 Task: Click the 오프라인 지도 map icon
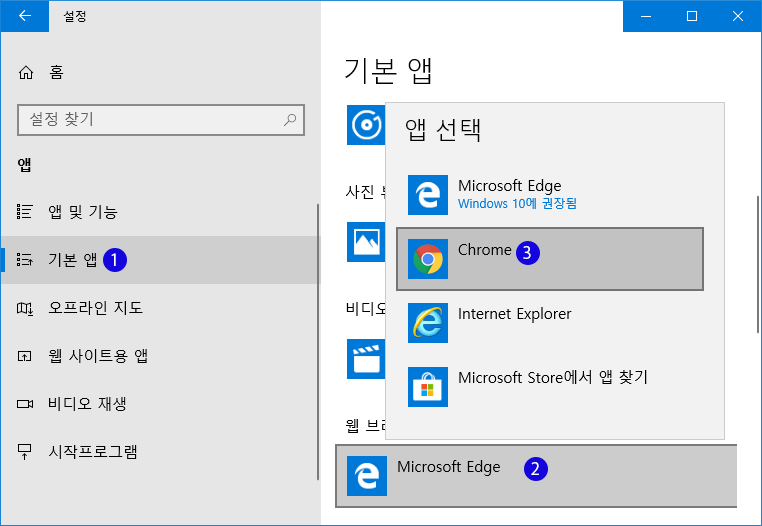[25, 308]
